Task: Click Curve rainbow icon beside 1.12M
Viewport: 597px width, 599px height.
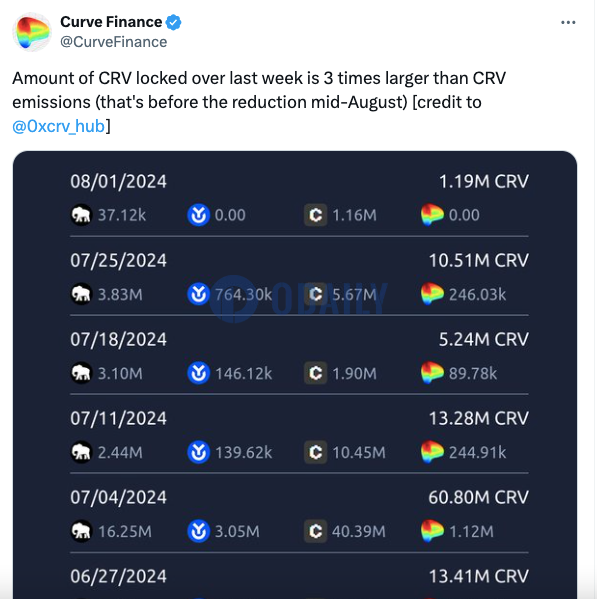Action: (x=432, y=531)
